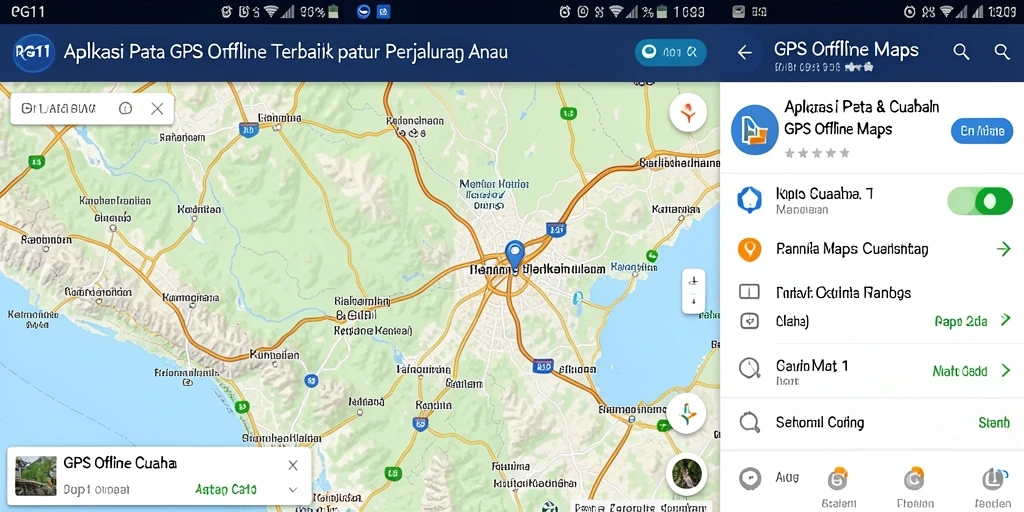Go back using the arrow beside GPS Offline Maps
This screenshot has width=1024, height=512.
click(744, 53)
